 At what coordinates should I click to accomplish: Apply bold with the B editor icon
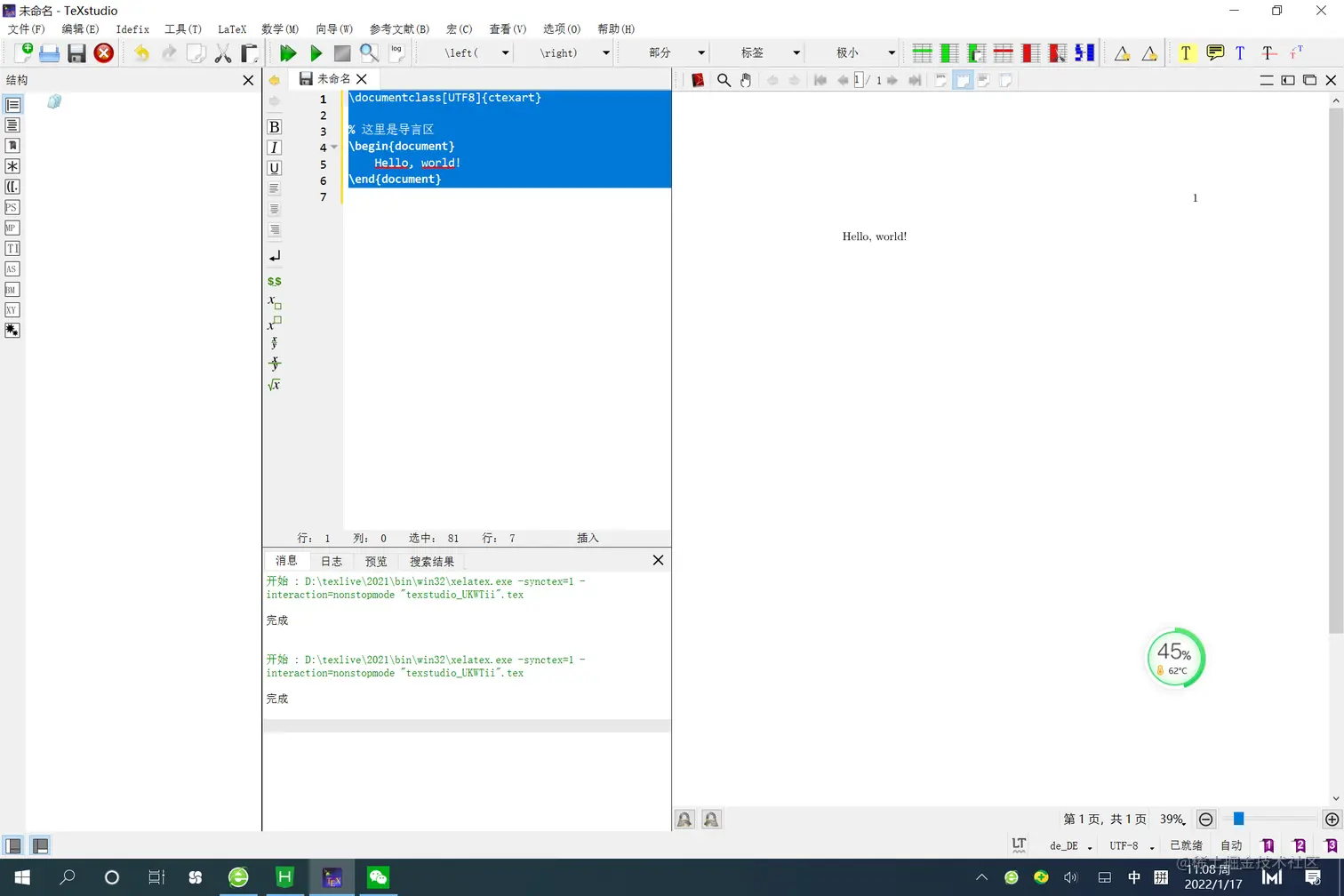point(274,127)
